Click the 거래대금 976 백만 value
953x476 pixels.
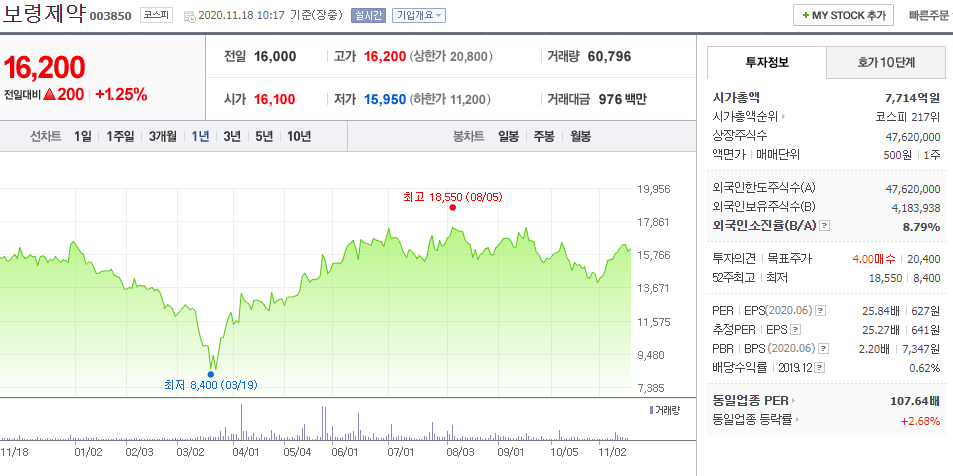(x=622, y=99)
